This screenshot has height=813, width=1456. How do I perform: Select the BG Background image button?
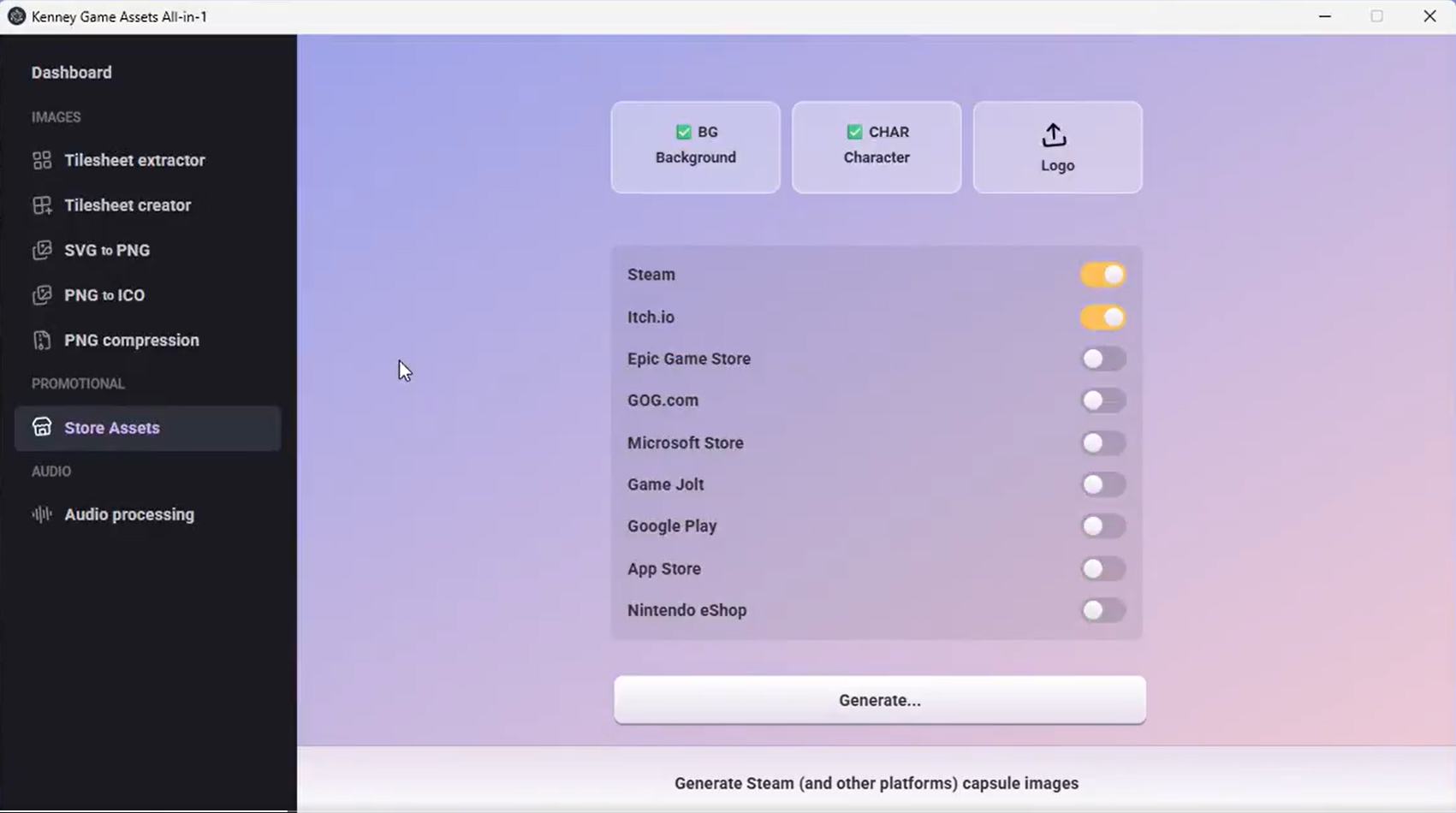click(x=695, y=147)
